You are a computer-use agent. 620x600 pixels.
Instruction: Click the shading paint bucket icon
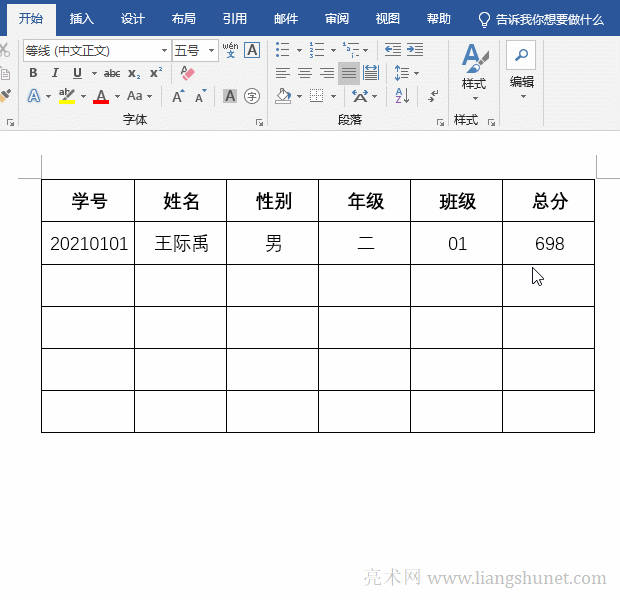point(283,96)
